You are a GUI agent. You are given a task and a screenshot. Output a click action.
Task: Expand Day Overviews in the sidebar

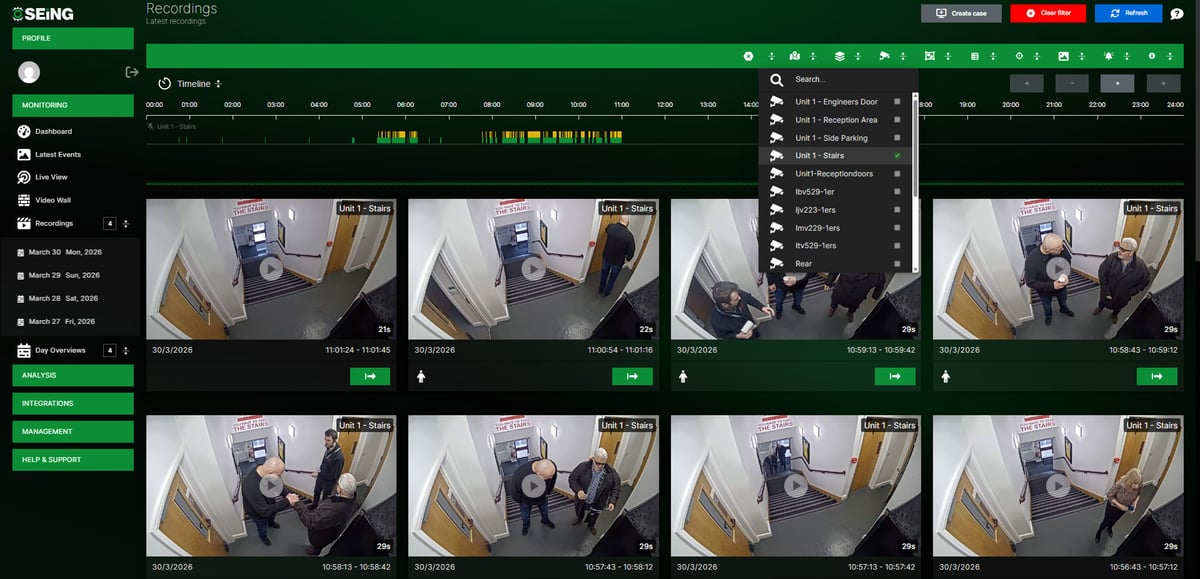[x=125, y=351]
